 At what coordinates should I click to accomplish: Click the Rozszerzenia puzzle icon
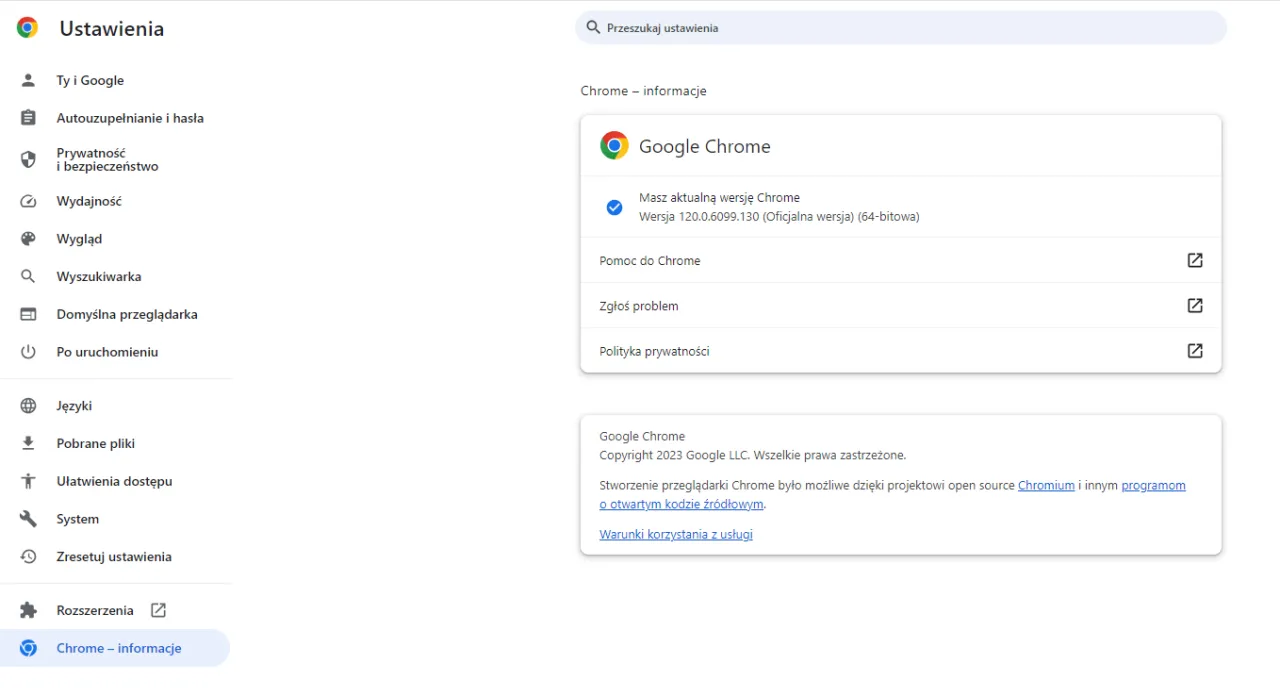point(28,610)
